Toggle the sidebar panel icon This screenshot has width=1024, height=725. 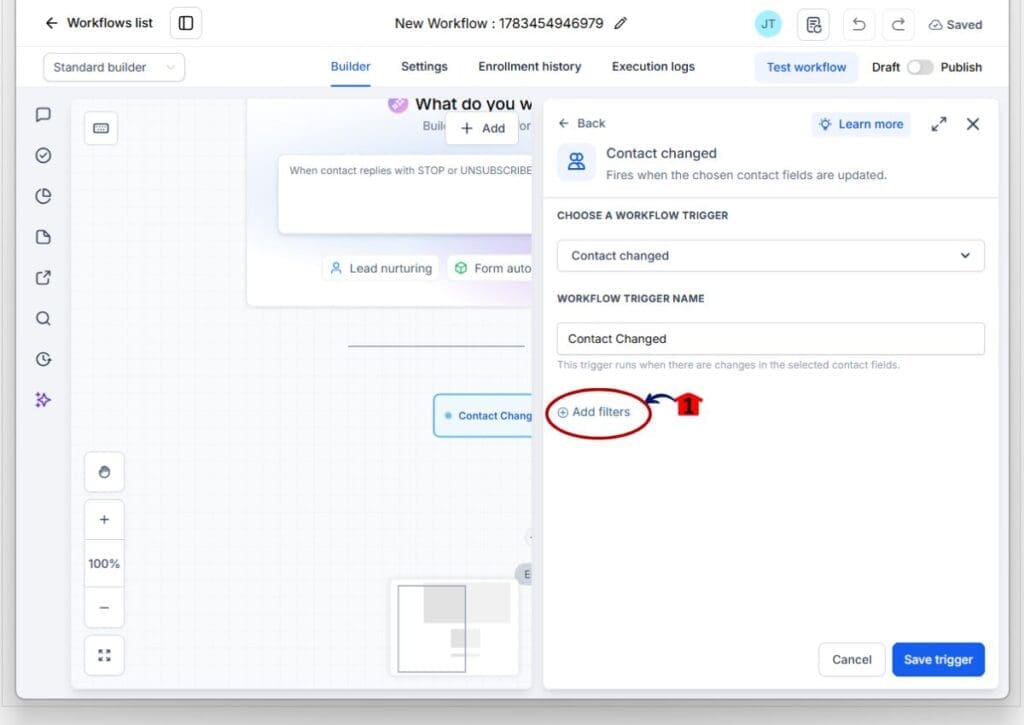point(186,24)
